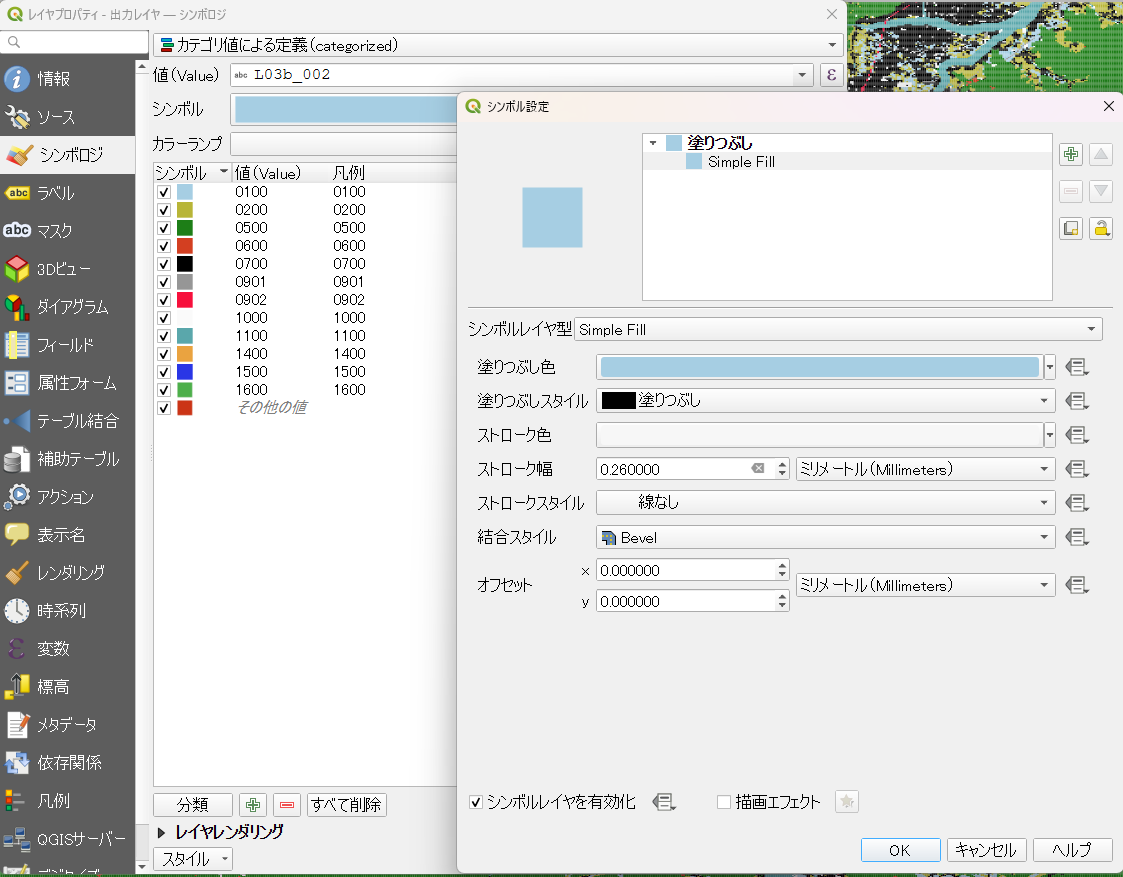Viewport: 1123px width, 877px height.
Task: Expand レイヤレンダリング section
Action: point(161,832)
